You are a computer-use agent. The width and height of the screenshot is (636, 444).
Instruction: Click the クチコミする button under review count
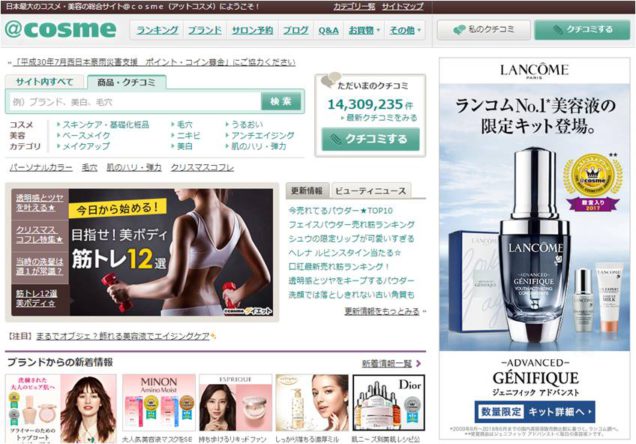[371, 139]
